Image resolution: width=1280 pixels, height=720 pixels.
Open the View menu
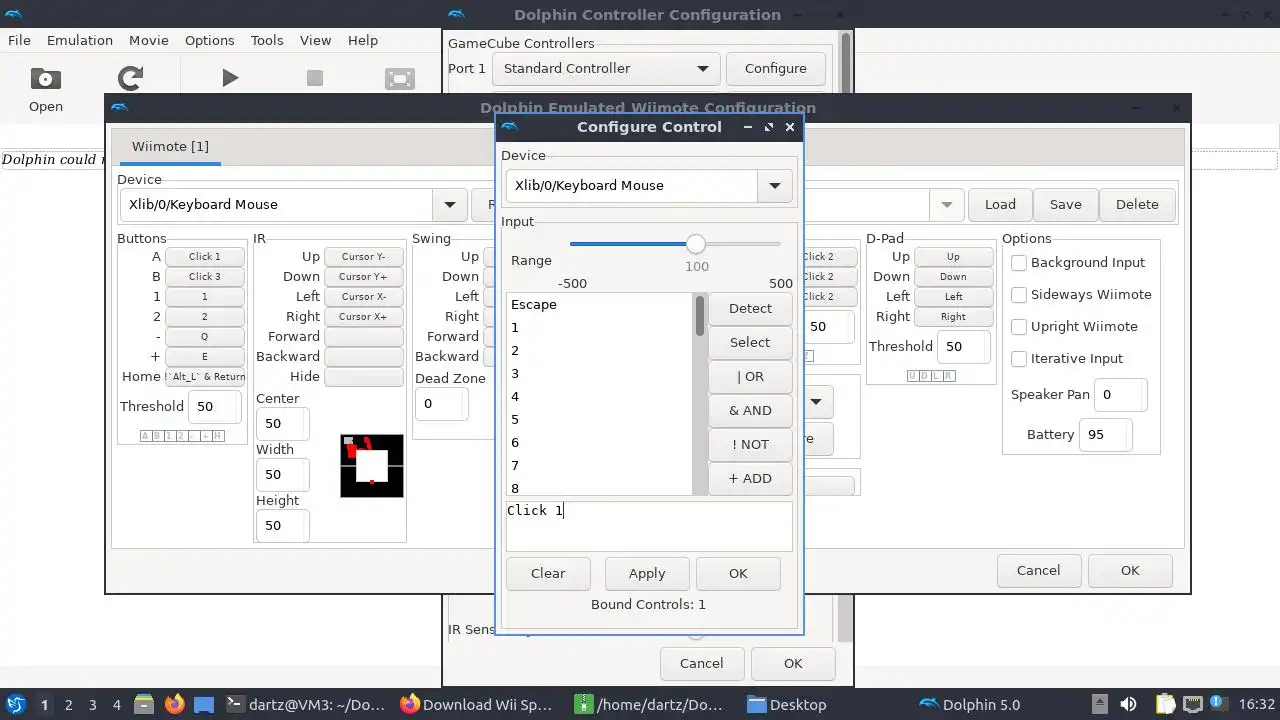click(315, 40)
